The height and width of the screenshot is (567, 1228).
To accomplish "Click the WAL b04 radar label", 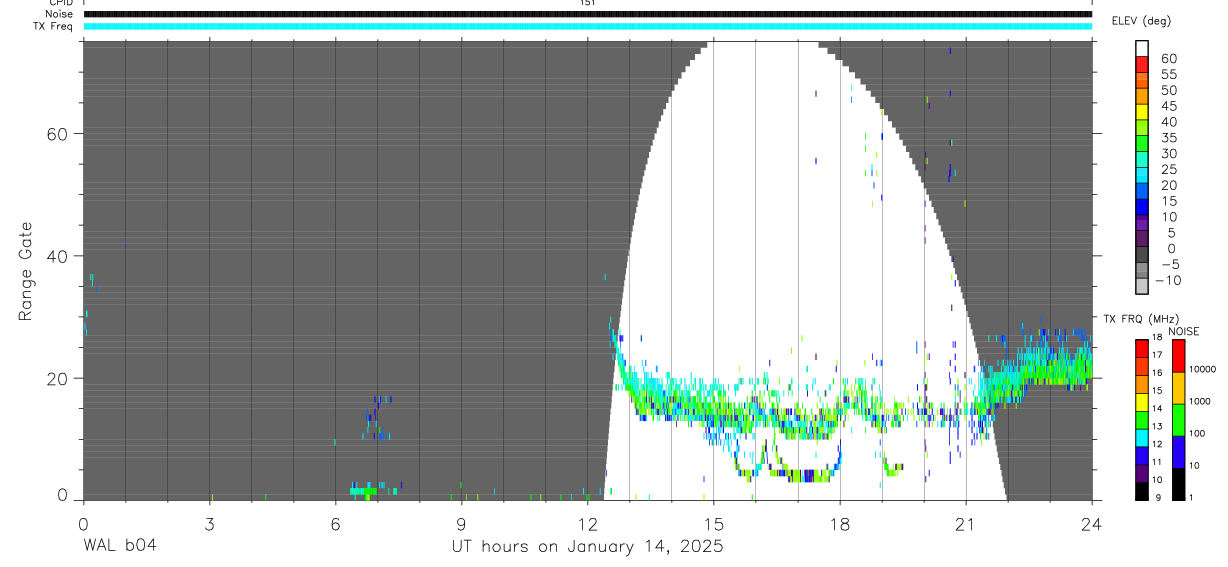I will 120,547.
